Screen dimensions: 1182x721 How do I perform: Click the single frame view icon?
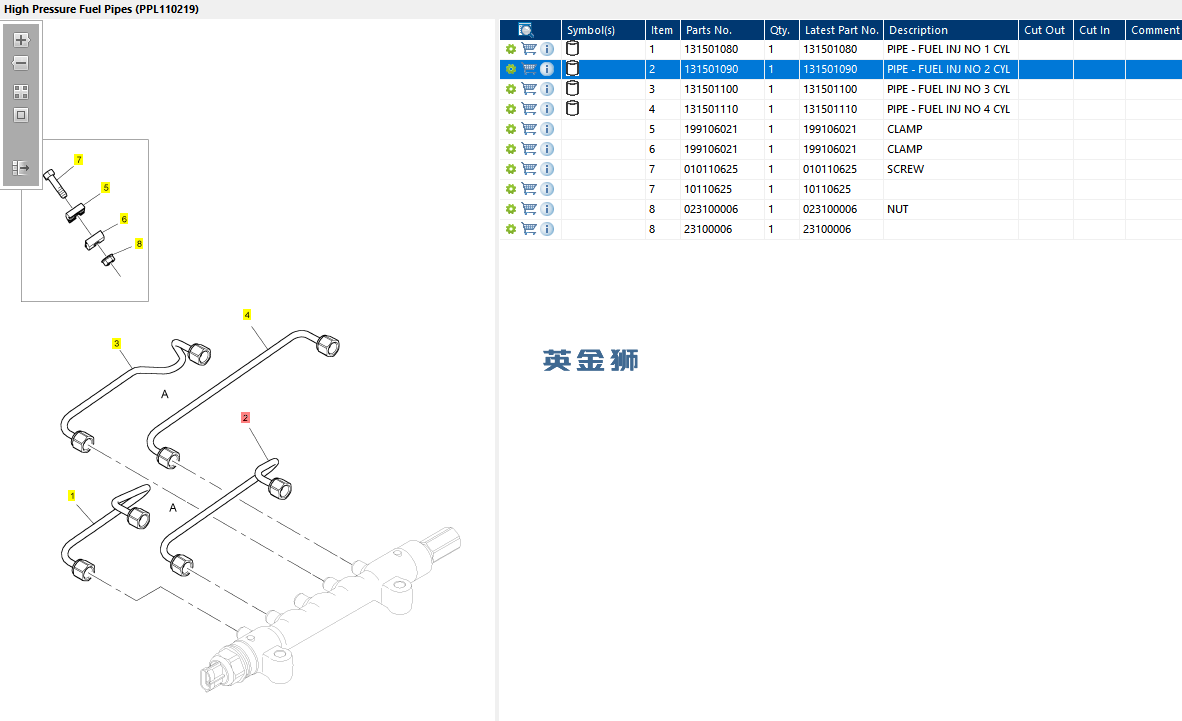tap(21, 115)
